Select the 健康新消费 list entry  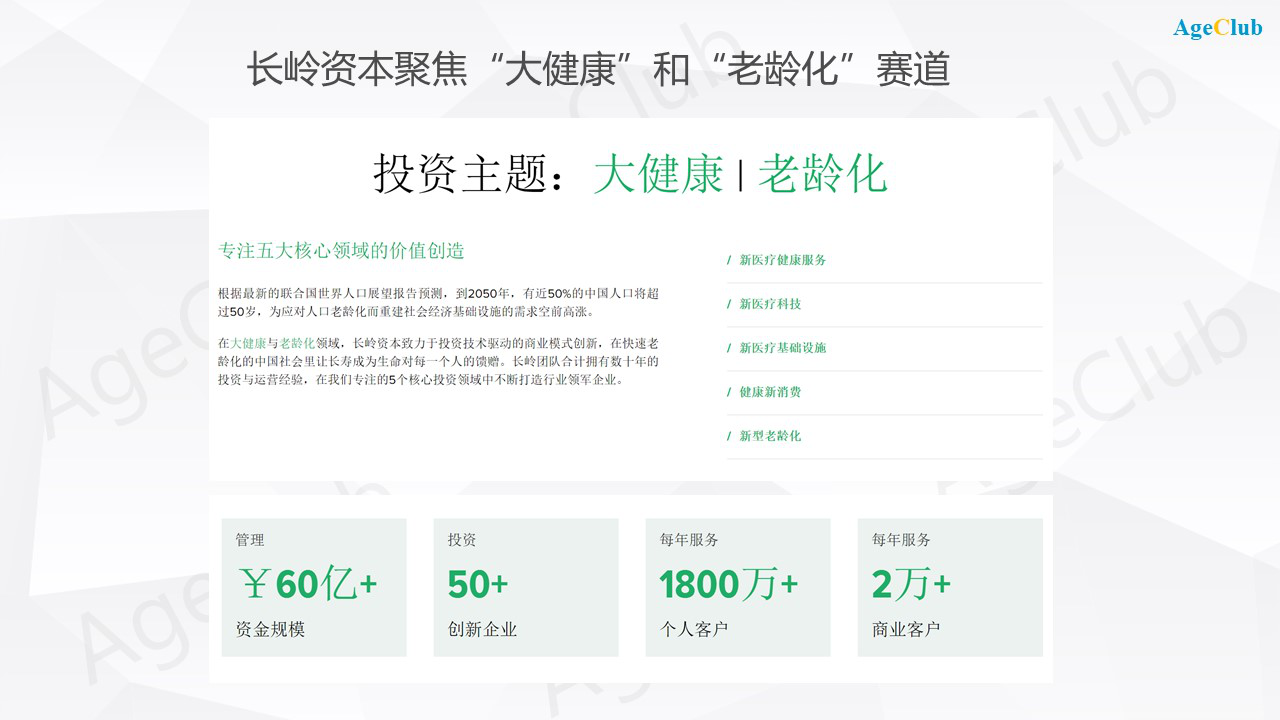coord(770,392)
